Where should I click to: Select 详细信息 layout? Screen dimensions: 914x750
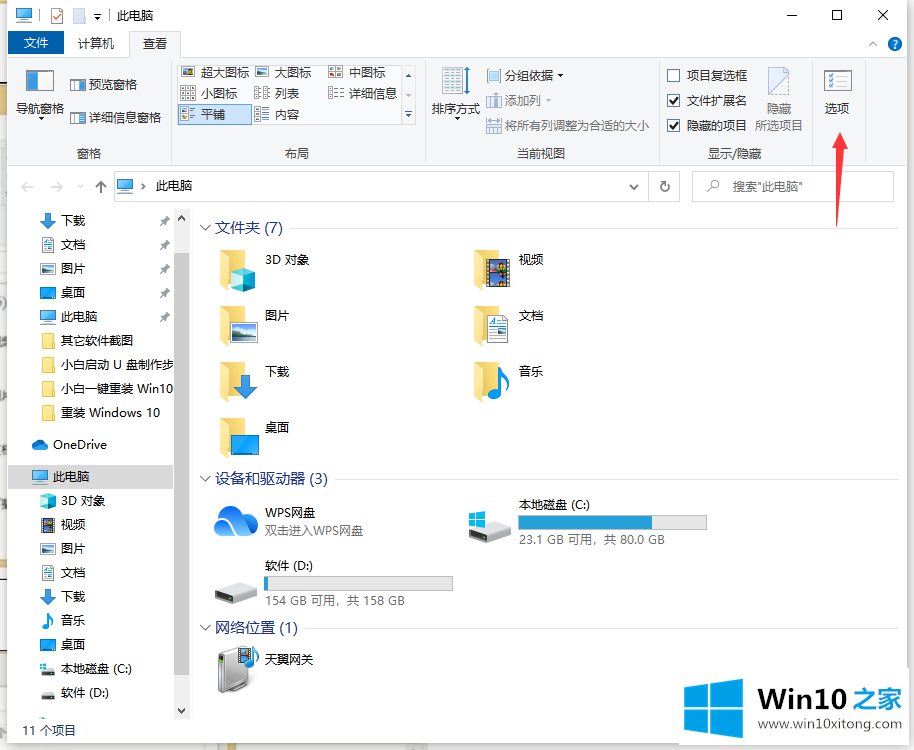click(x=363, y=93)
